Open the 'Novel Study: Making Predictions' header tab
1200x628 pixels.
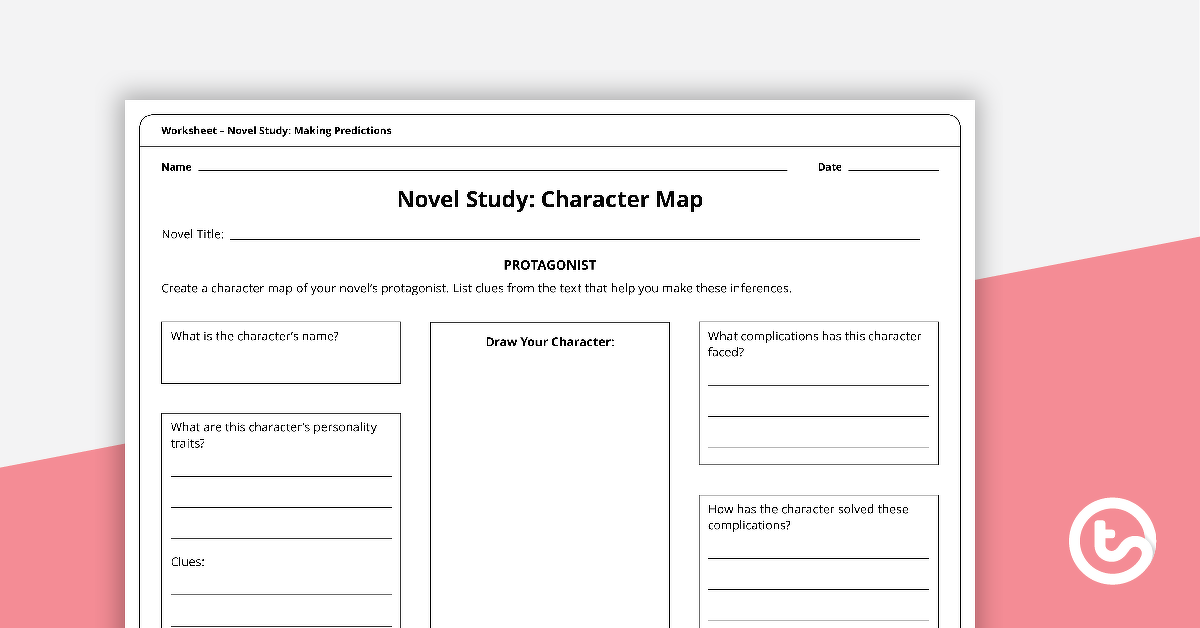click(x=278, y=130)
